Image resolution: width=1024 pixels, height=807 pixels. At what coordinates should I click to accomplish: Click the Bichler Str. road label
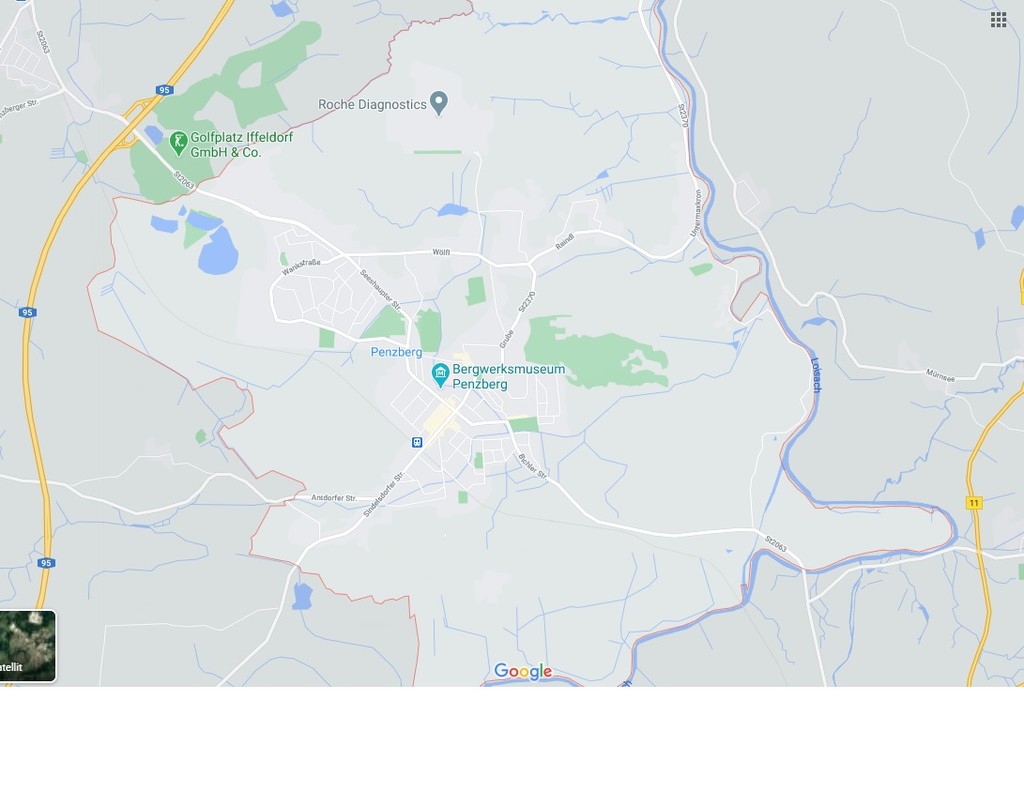[x=532, y=466]
